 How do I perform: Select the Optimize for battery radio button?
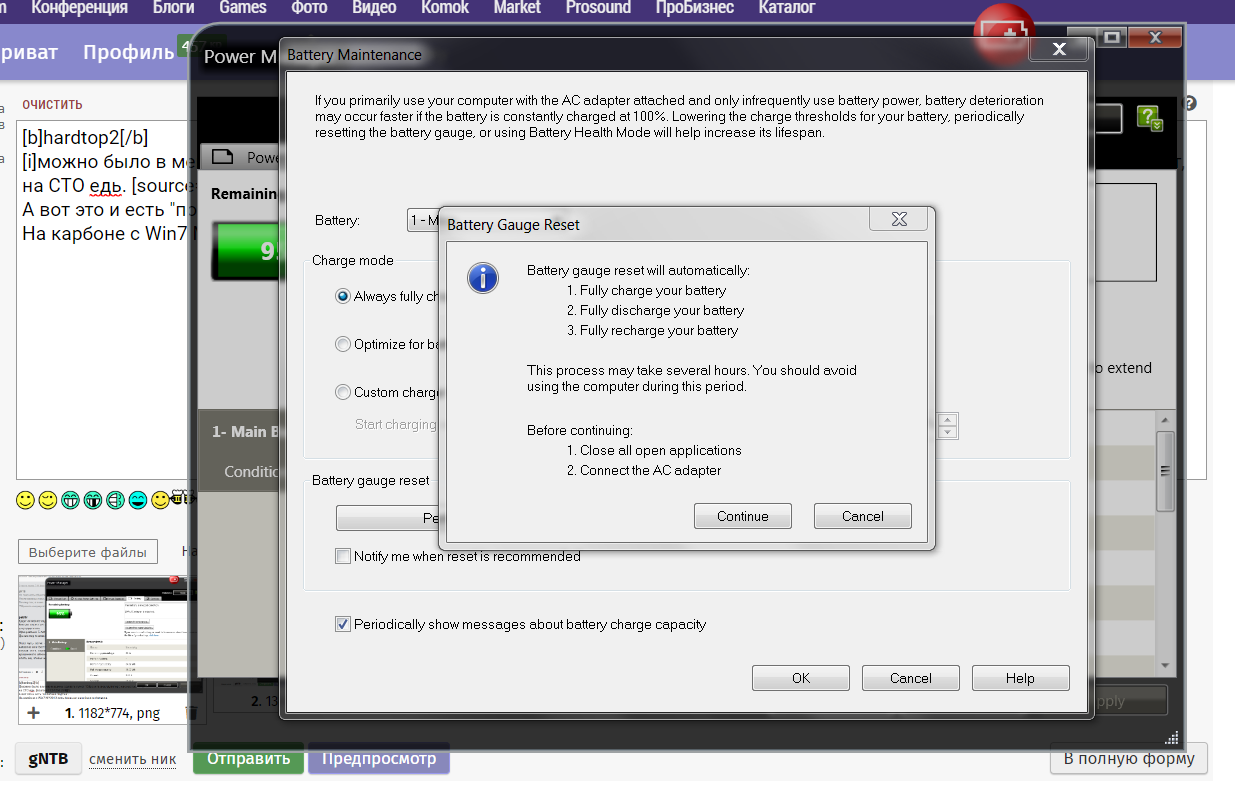coord(343,344)
